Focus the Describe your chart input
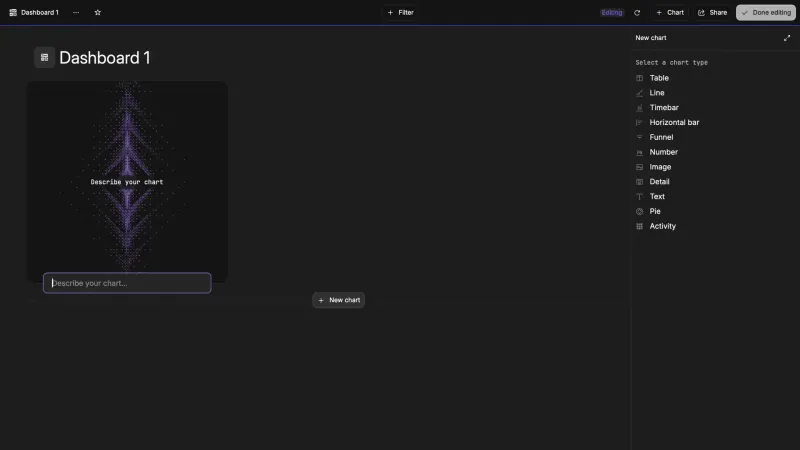Image resolution: width=800 pixels, height=450 pixels. [x=127, y=283]
